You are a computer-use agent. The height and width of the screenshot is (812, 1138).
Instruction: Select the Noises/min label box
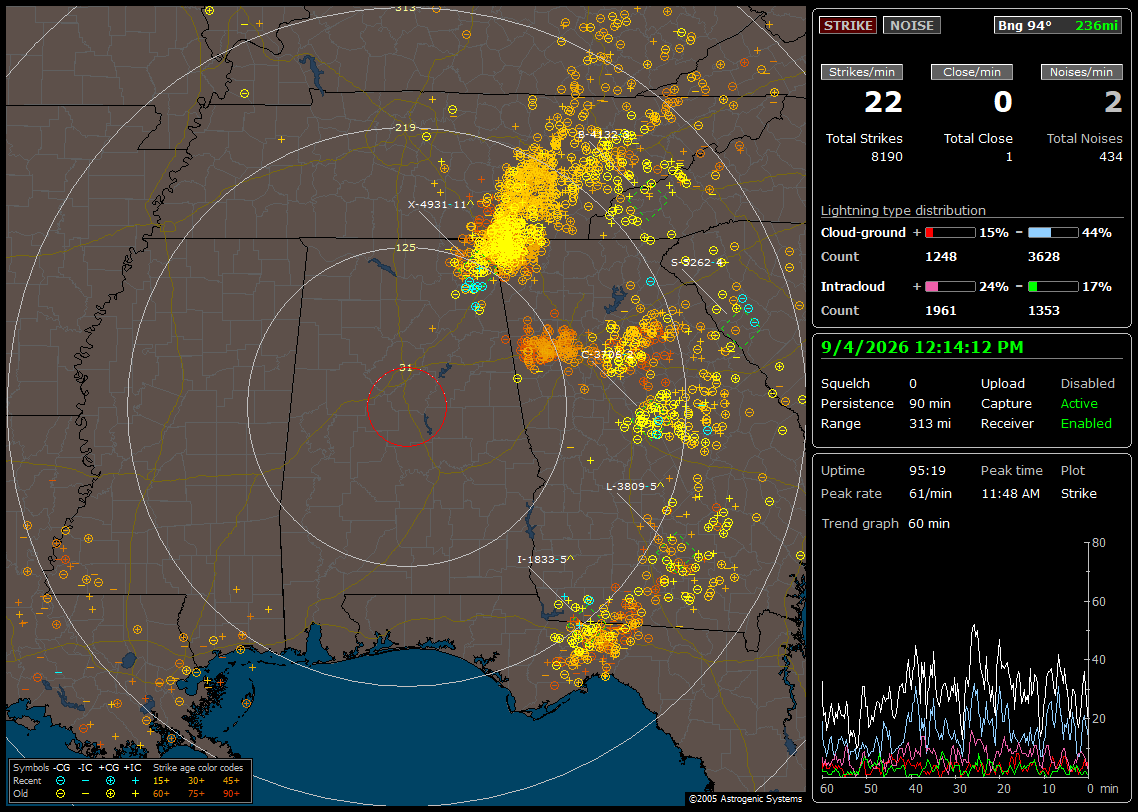click(1081, 72)
